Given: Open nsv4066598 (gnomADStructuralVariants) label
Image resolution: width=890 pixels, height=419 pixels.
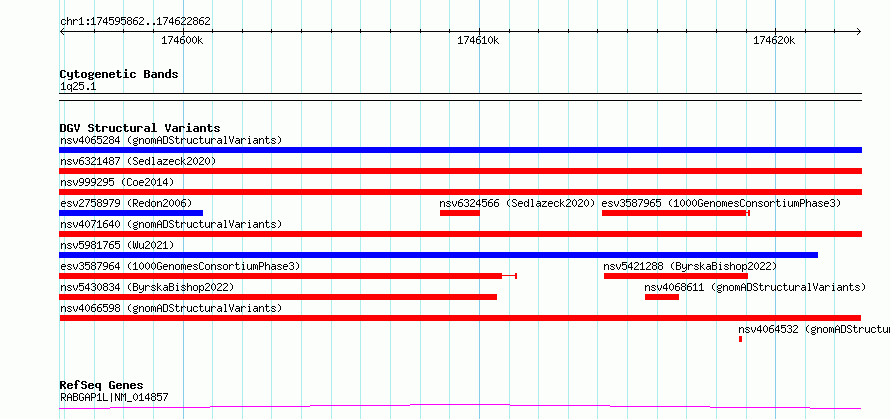Looking at the screenshot, I should click(171, 308).
